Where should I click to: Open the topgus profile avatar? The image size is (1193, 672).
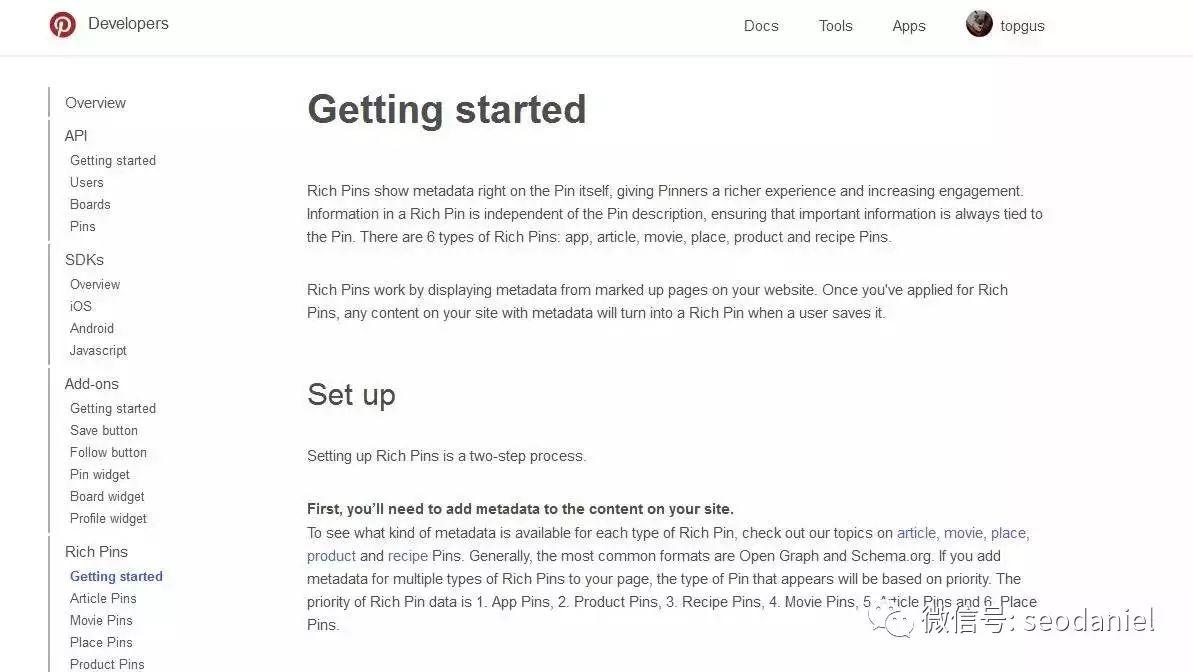(x=979, y=24)
